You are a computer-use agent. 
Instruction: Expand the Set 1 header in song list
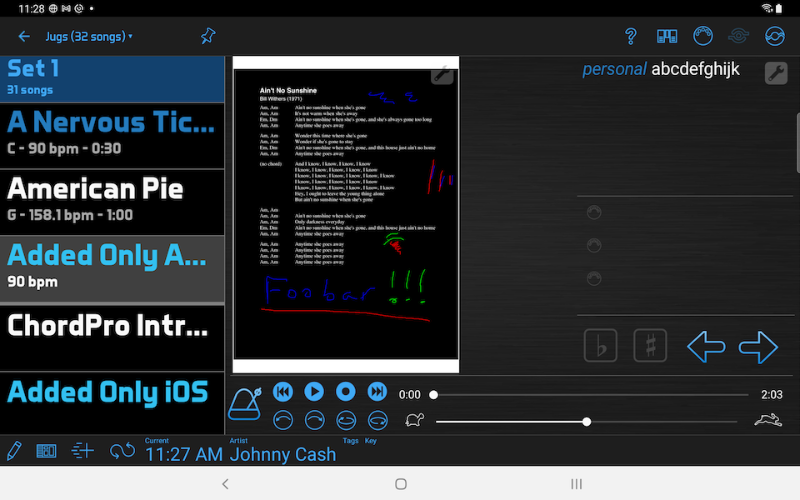(112, 78)
